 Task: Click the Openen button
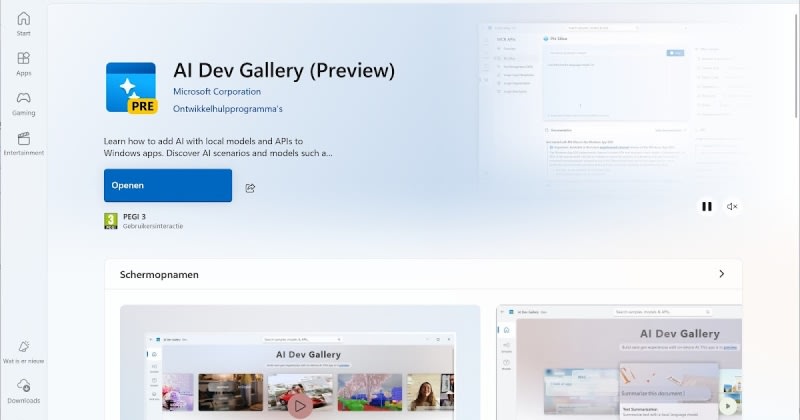click(x=168, y=186)
